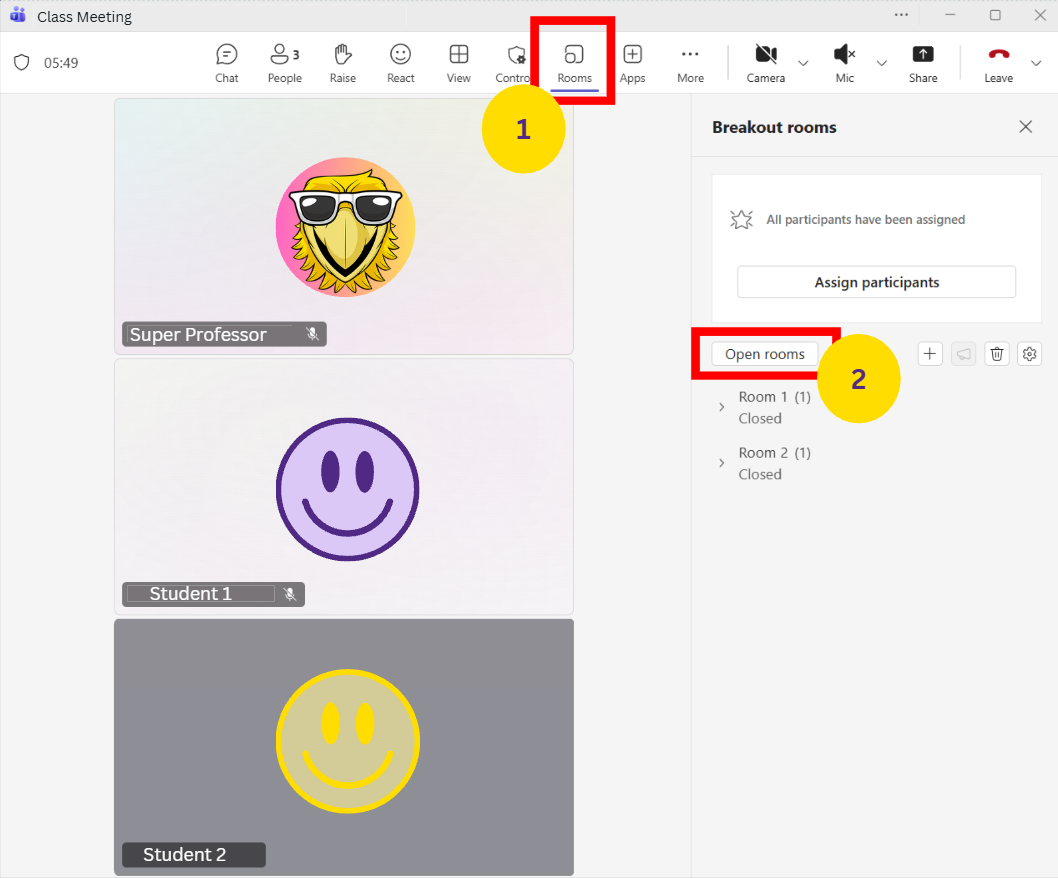Open the Mic options dropdown arrow
This screenshot has height=878, width=1058.
pyautogui.click(x=881, y=63)
